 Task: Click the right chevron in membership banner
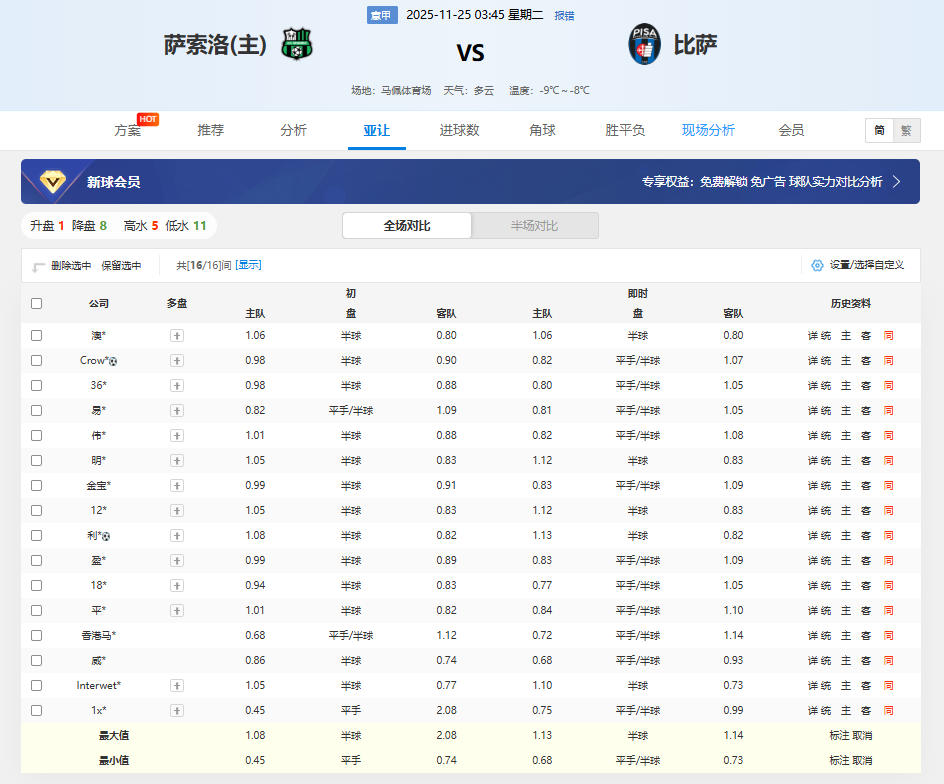(x=897, y=182)
